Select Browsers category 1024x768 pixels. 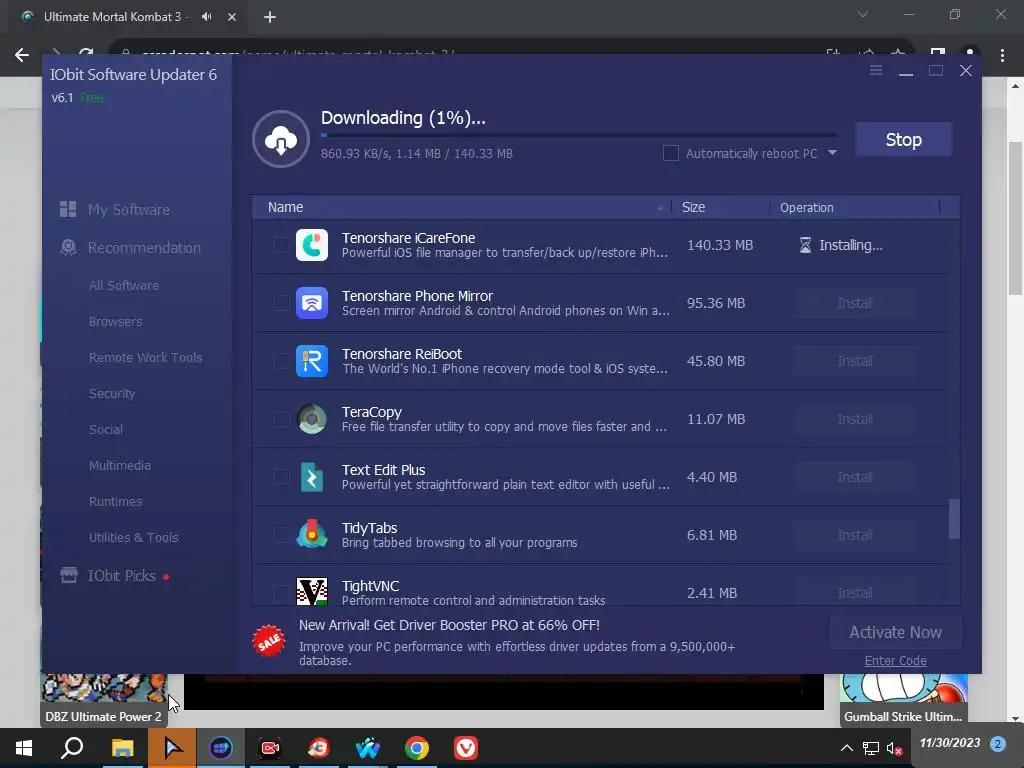(x=115, y=321)
